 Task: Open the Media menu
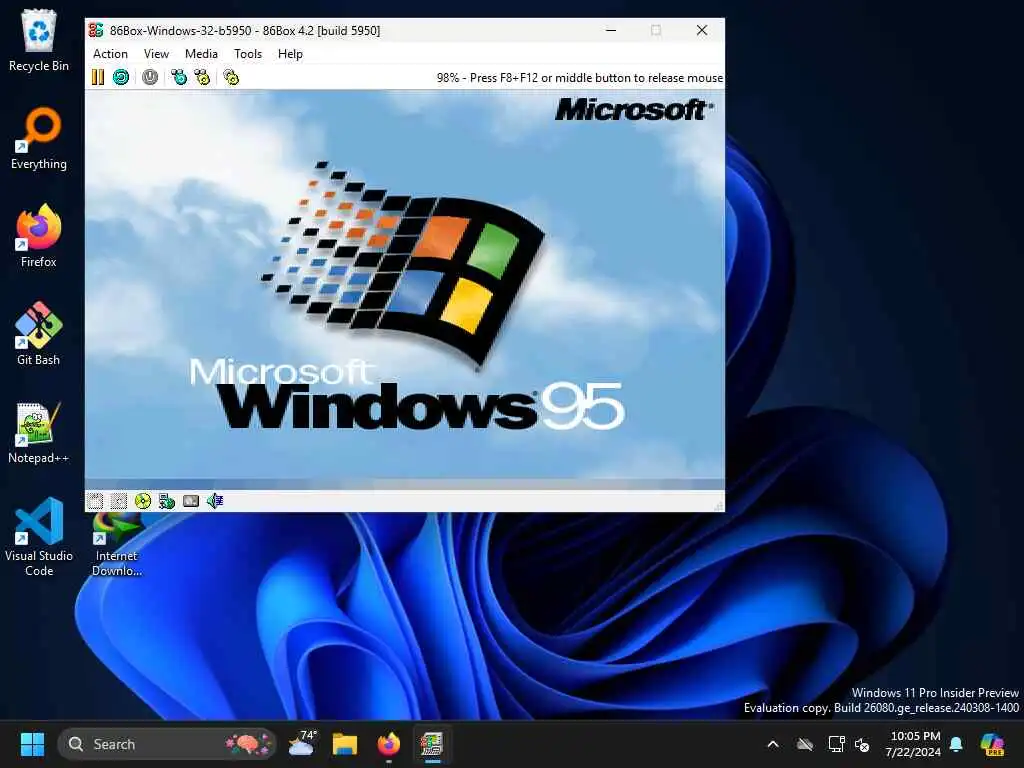(x=201, y=54)
